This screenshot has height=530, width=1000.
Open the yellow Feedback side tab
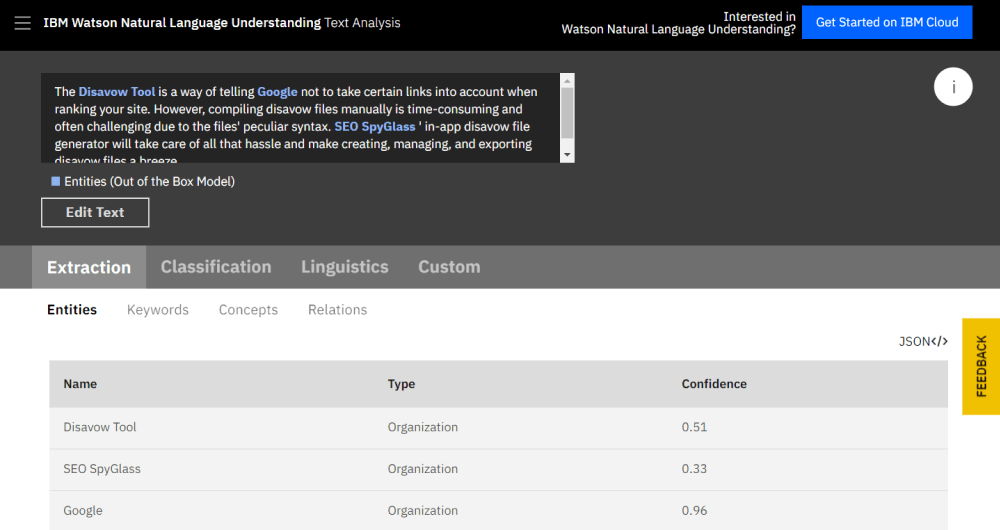click(980, 366)
